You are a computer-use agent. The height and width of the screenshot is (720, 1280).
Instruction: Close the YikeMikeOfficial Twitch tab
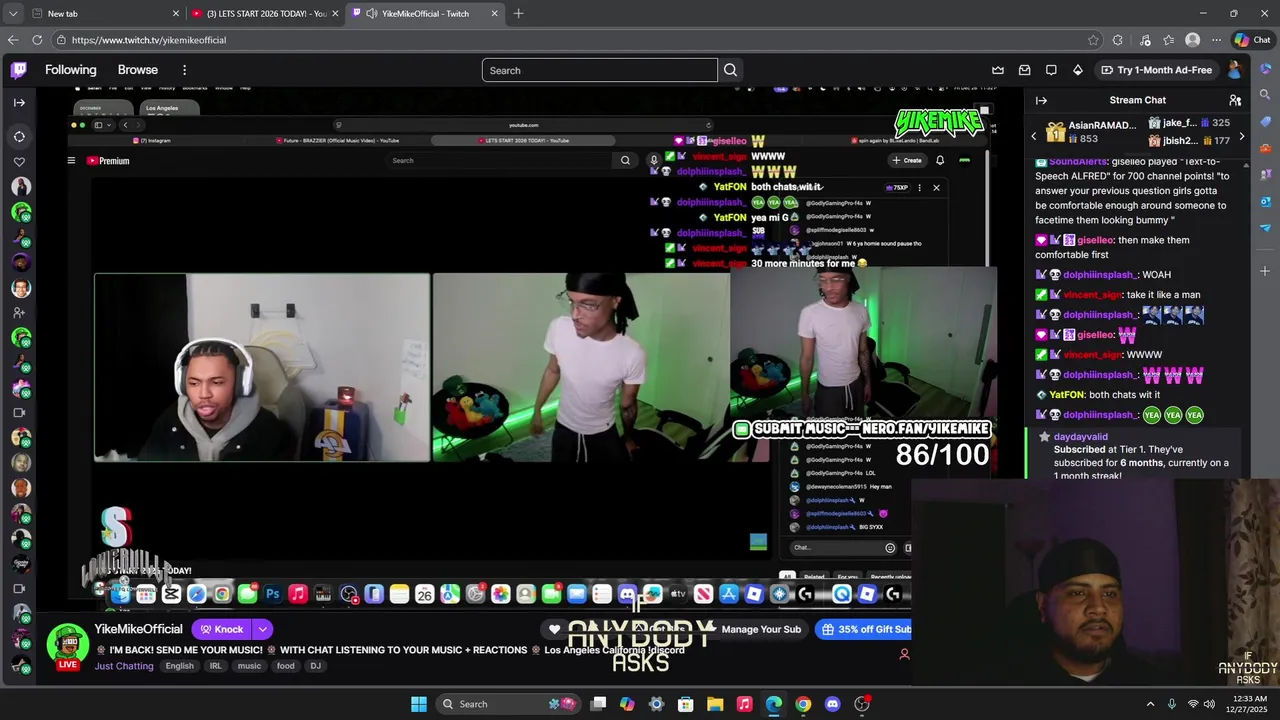[494, 13]
